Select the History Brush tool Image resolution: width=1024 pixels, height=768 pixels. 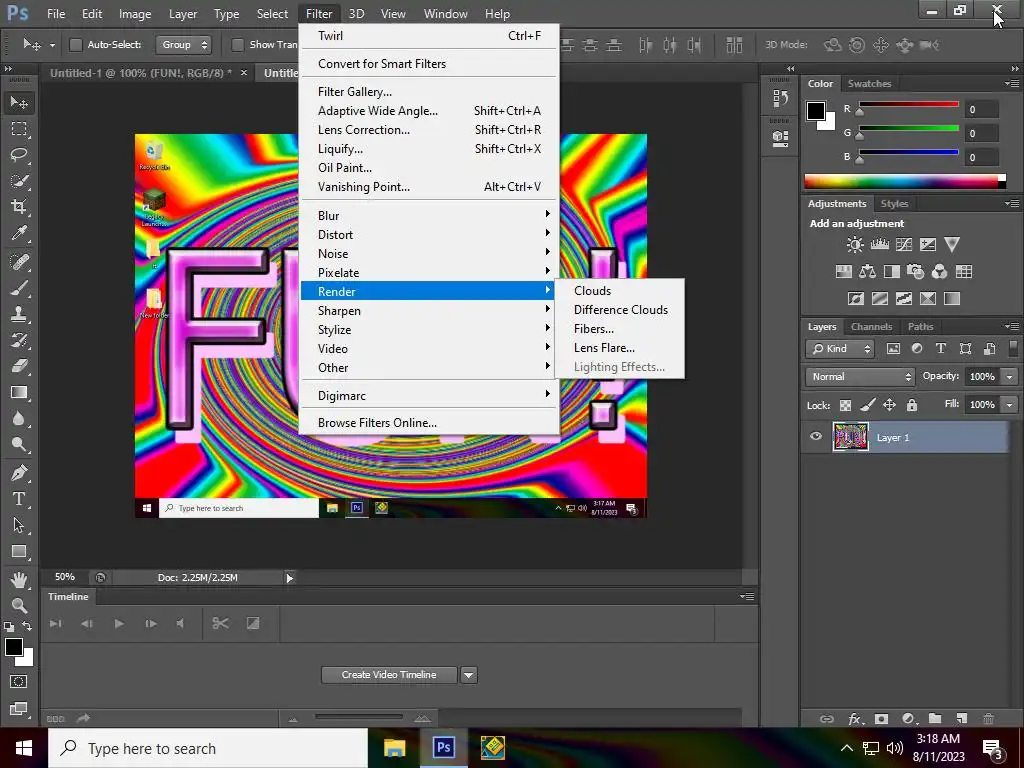19,340
